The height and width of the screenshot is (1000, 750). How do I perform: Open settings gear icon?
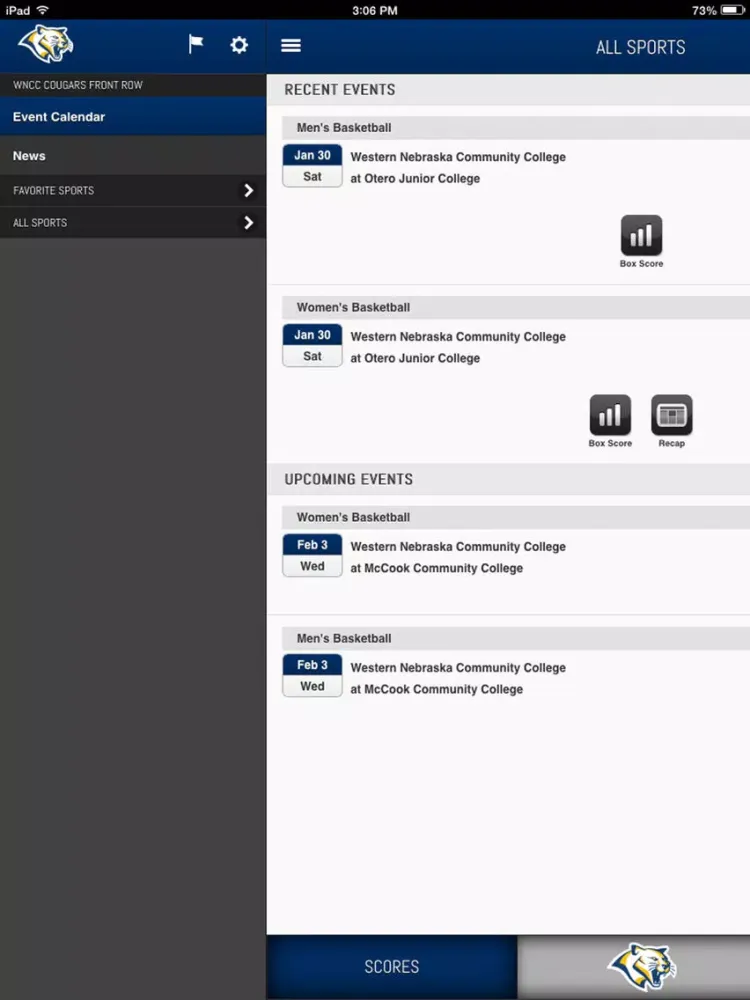pyautogui.click(x=239, y=45)
